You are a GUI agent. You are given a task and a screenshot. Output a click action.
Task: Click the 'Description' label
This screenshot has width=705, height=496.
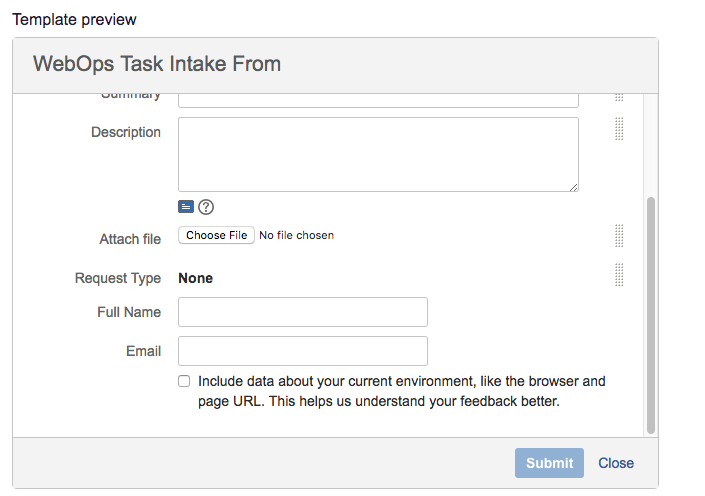(126, 132)
